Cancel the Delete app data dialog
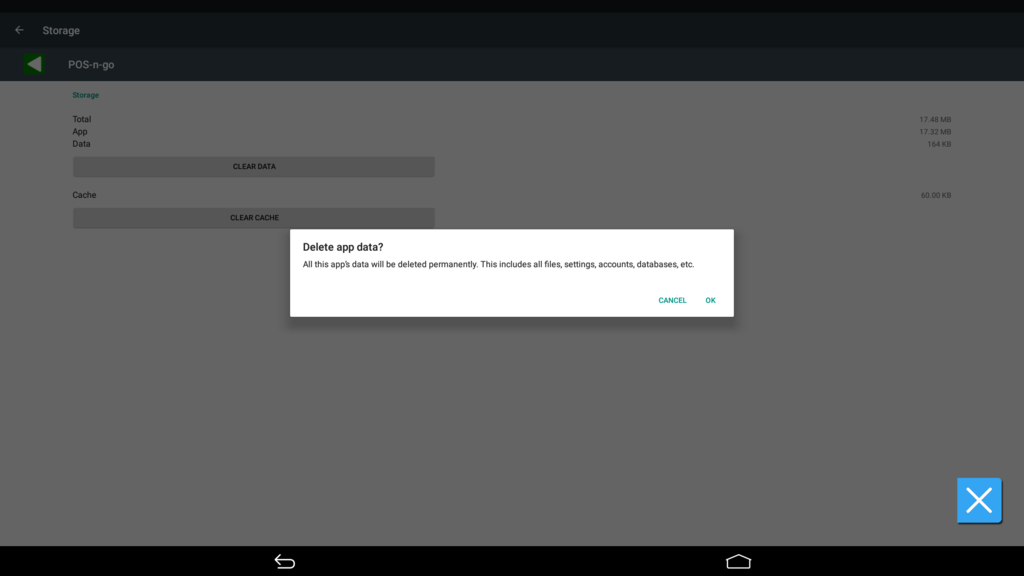The height and width of the screenshot is (576, 1024). tap(672, 300)
